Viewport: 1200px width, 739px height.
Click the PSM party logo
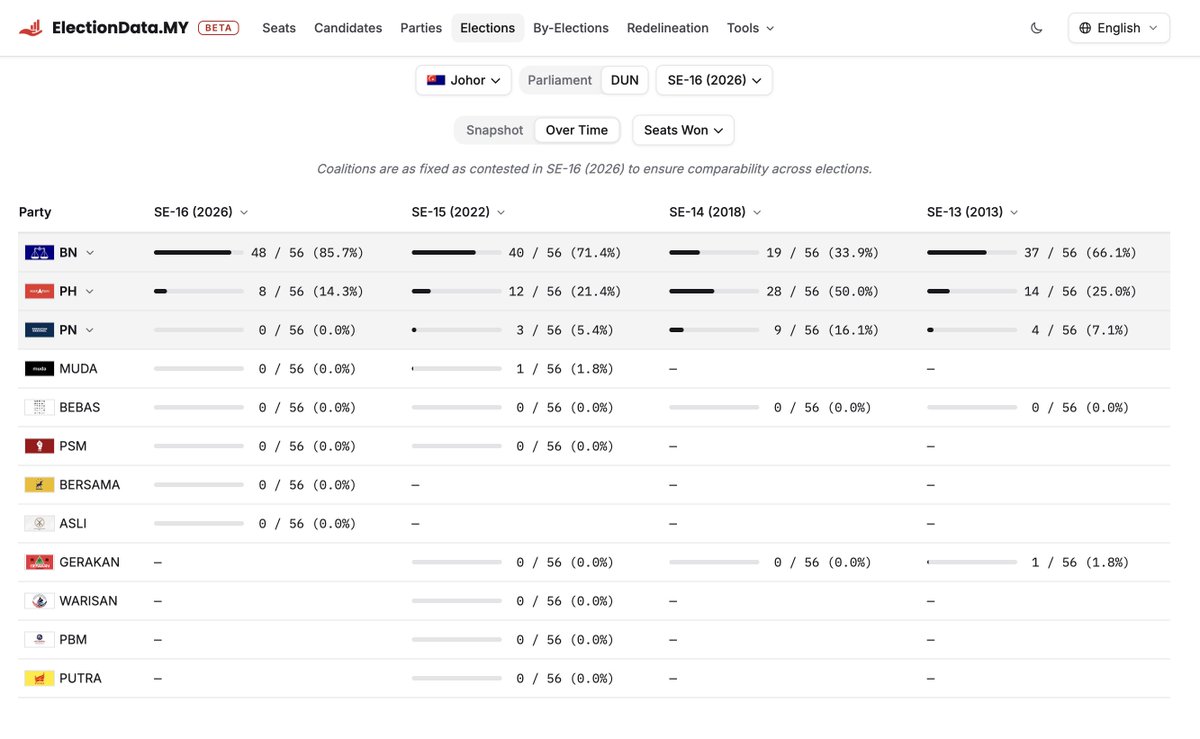[x=39, y=446]
